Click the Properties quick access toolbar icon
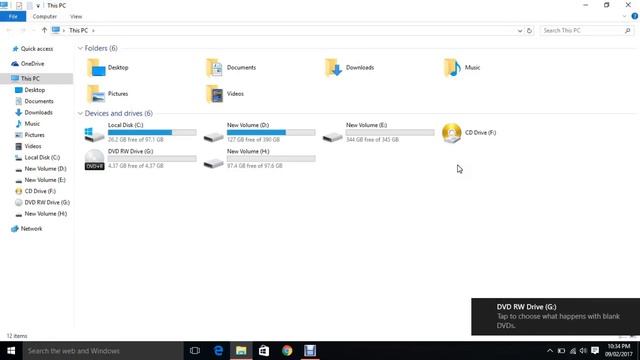This screenshot has width=640, height=360. click(19, 6)
